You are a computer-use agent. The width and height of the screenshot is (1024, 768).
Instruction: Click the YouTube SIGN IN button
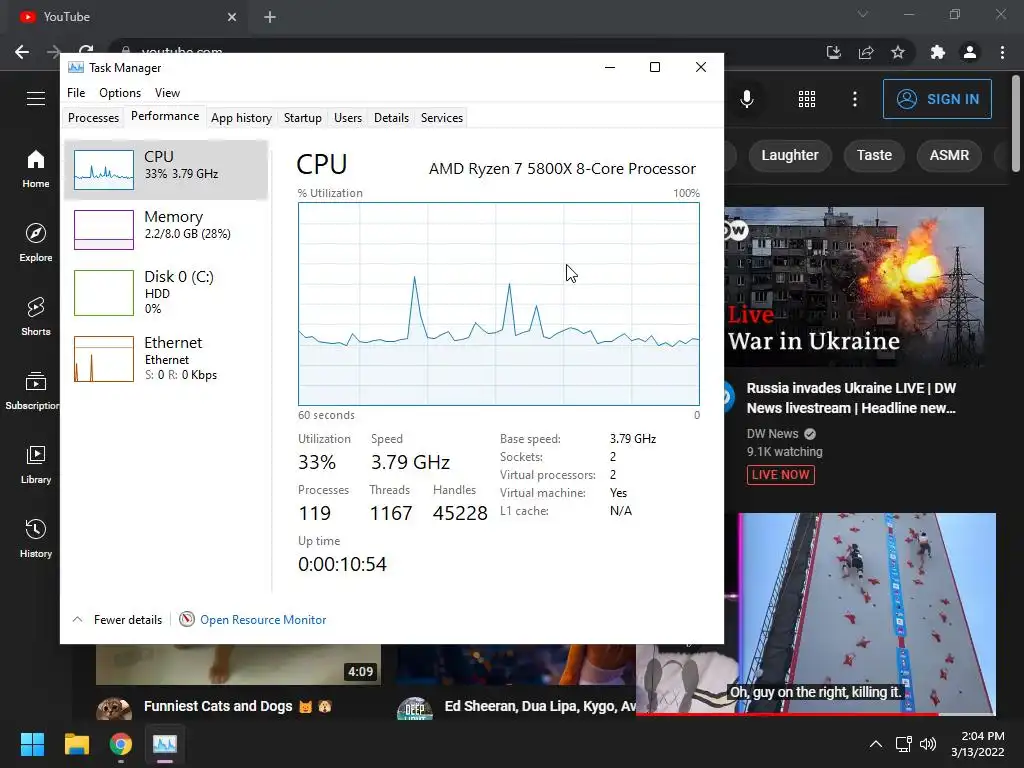(x=937, y=99)
